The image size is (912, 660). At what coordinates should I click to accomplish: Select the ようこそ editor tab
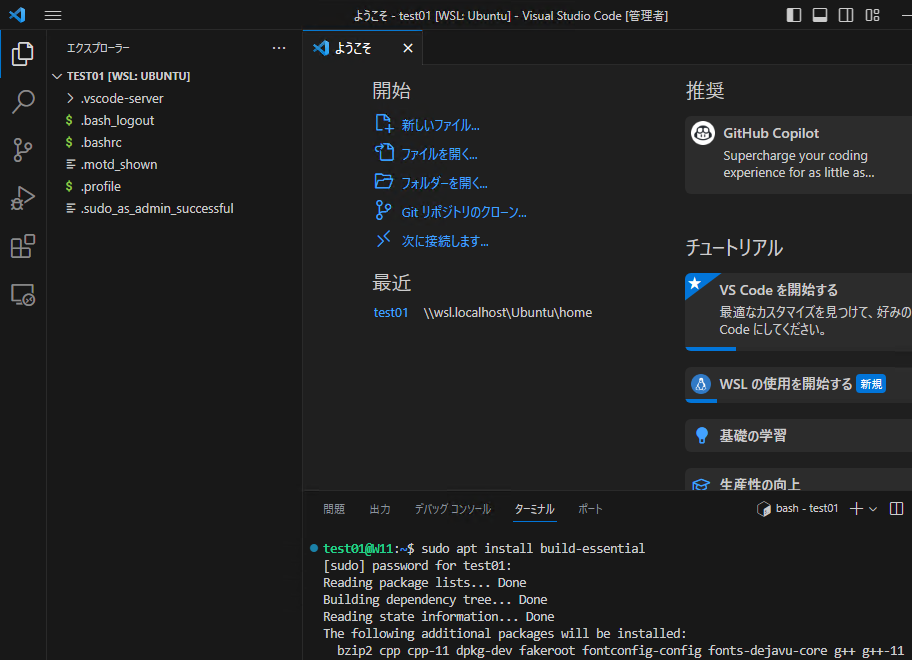click(362, 48)
